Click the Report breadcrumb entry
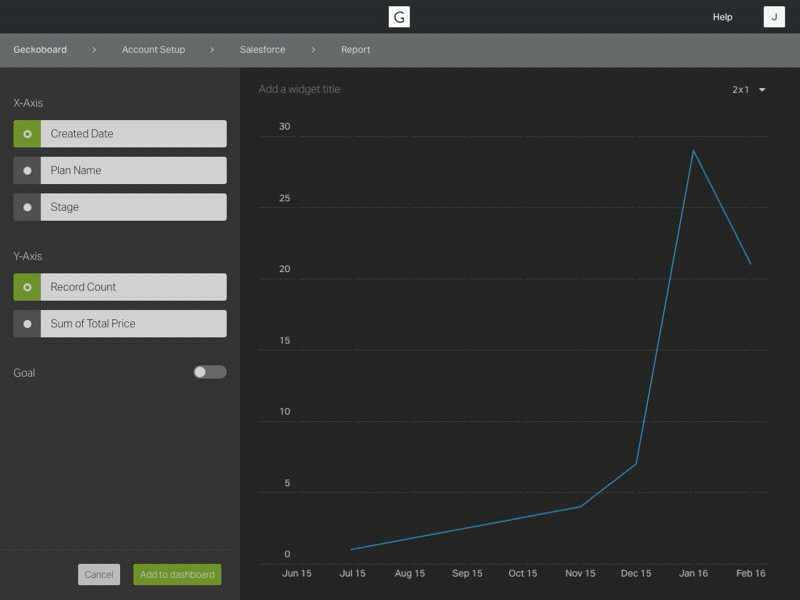Image resolution: width=800 pixels, height=600 pixels. tap(354, 49)
